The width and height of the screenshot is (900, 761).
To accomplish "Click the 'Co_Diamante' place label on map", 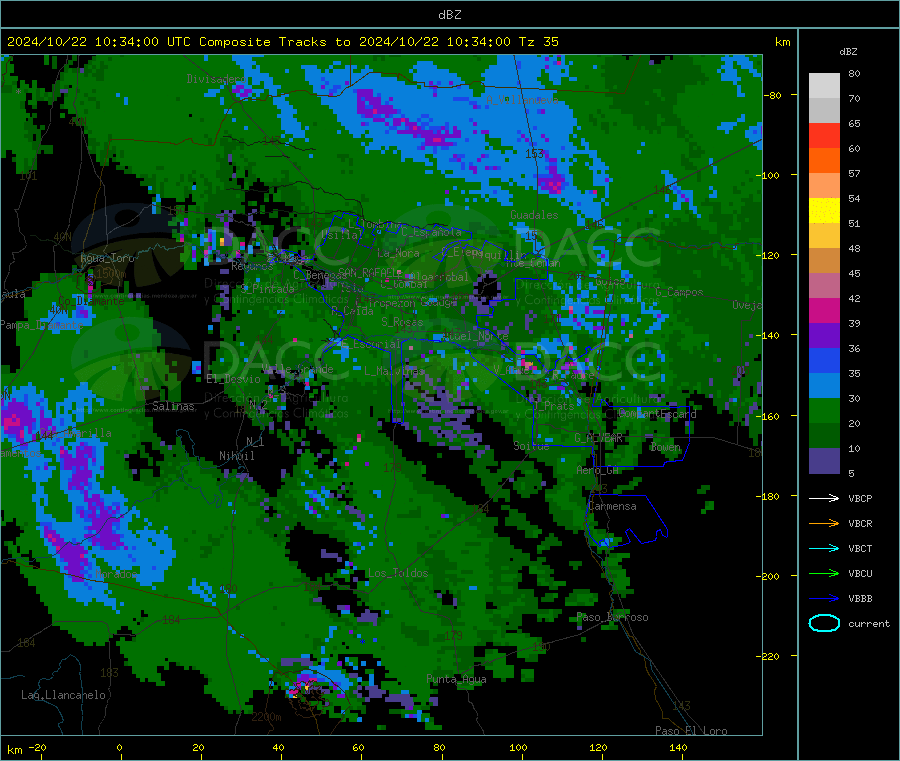I will (x=91, y=301).
